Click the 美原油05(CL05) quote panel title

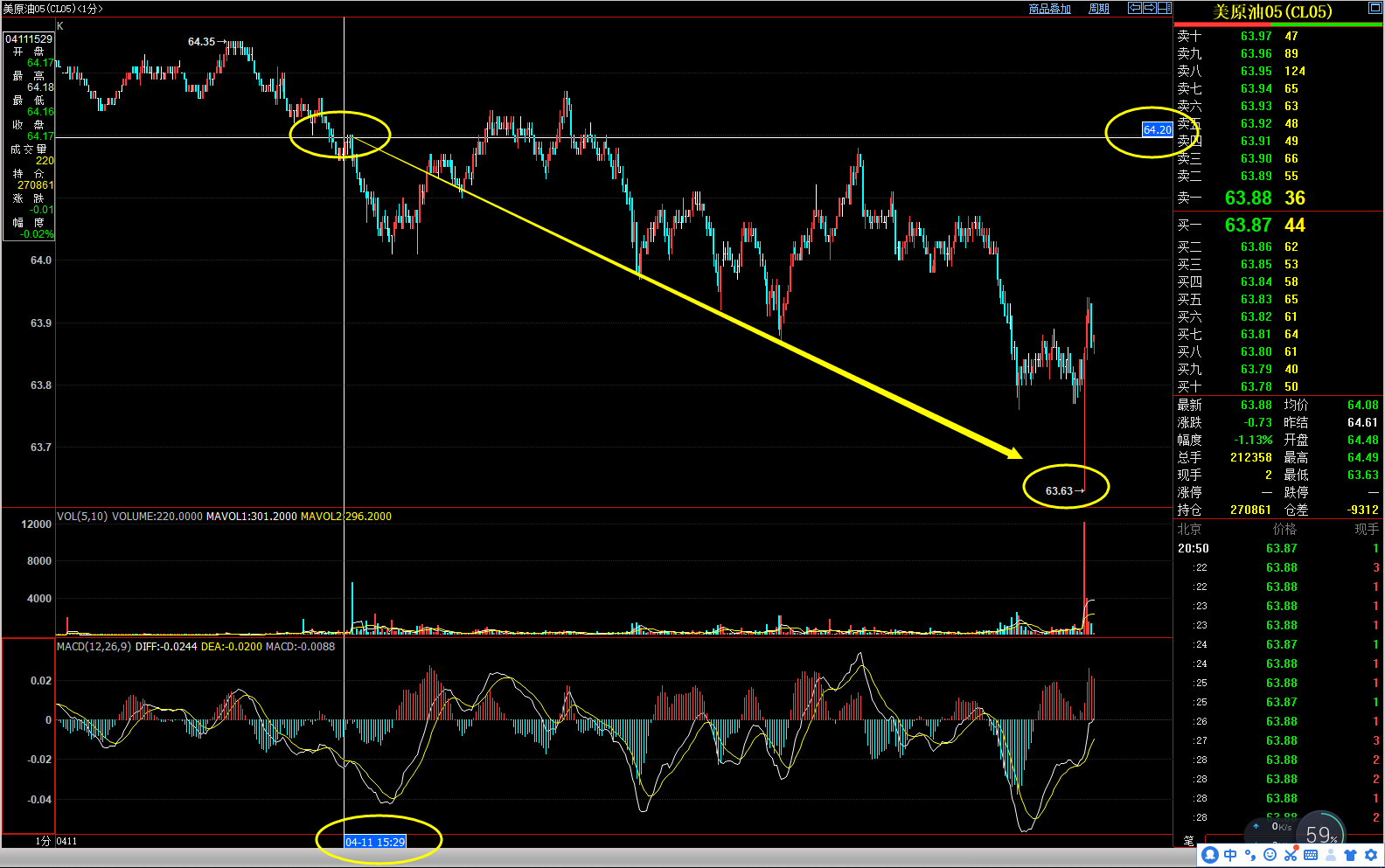(1272, 11)
